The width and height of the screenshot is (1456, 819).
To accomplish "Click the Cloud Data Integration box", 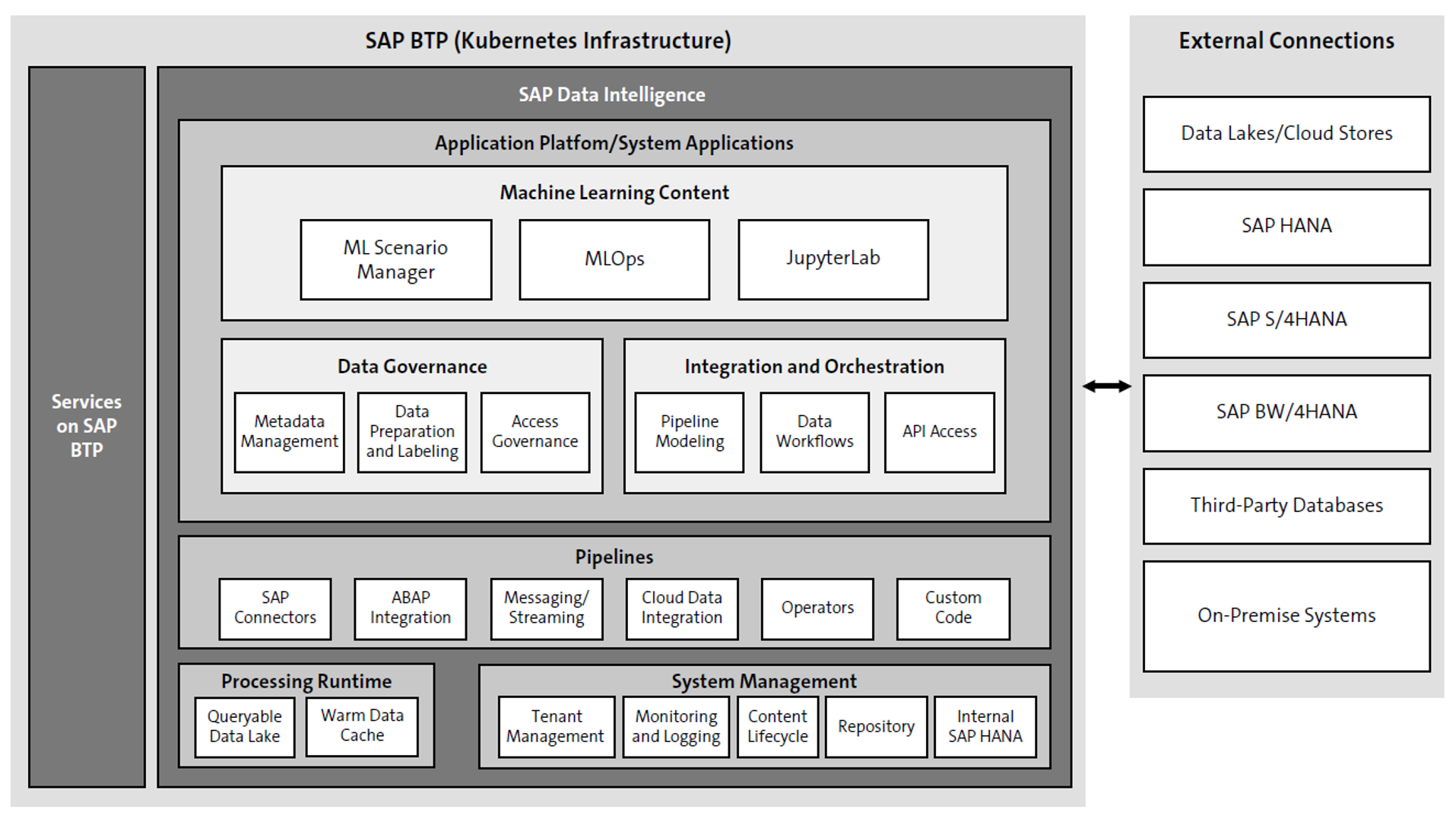I will pos(682,608).
